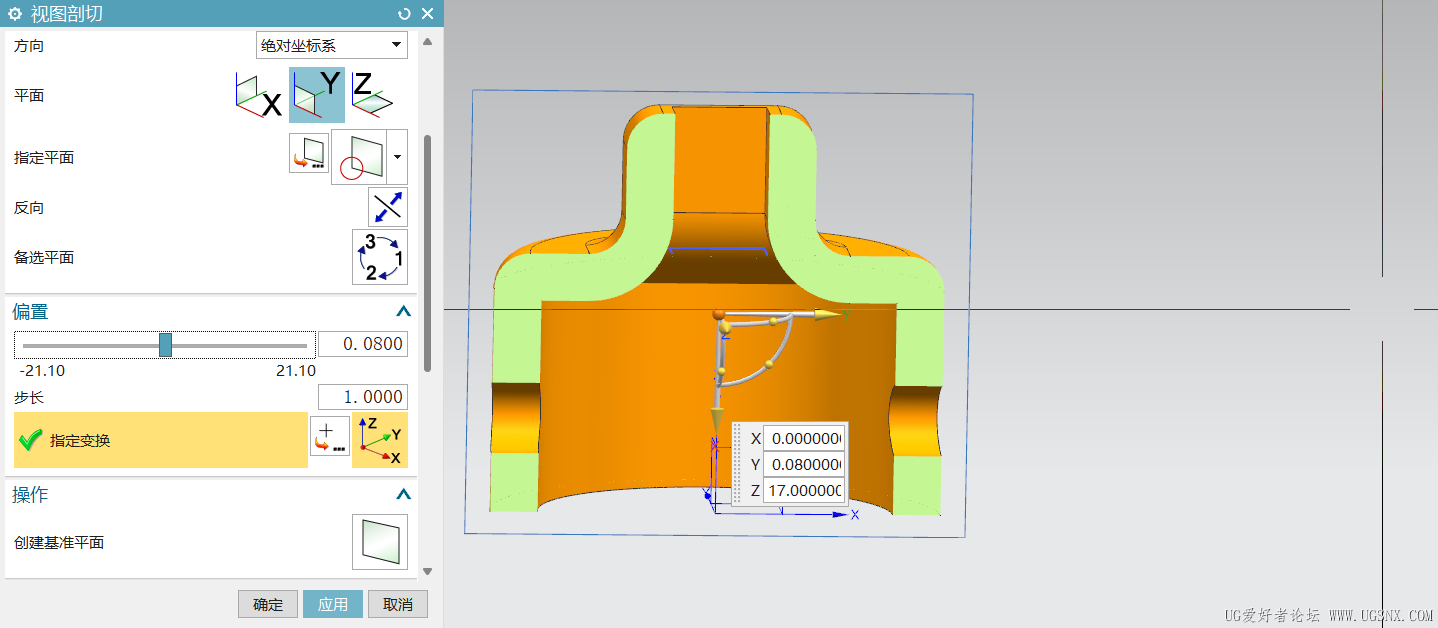
Task: Click the 应用 apply button
Action: pos(333,604)
